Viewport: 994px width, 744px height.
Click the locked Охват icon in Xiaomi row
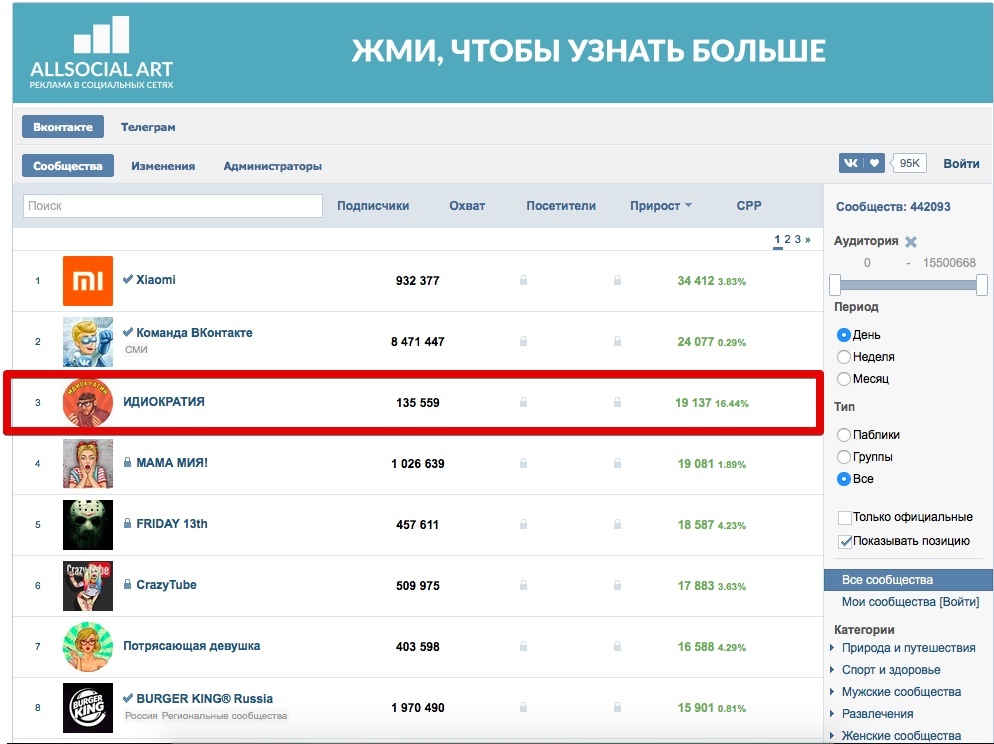[x=523, y=280]
